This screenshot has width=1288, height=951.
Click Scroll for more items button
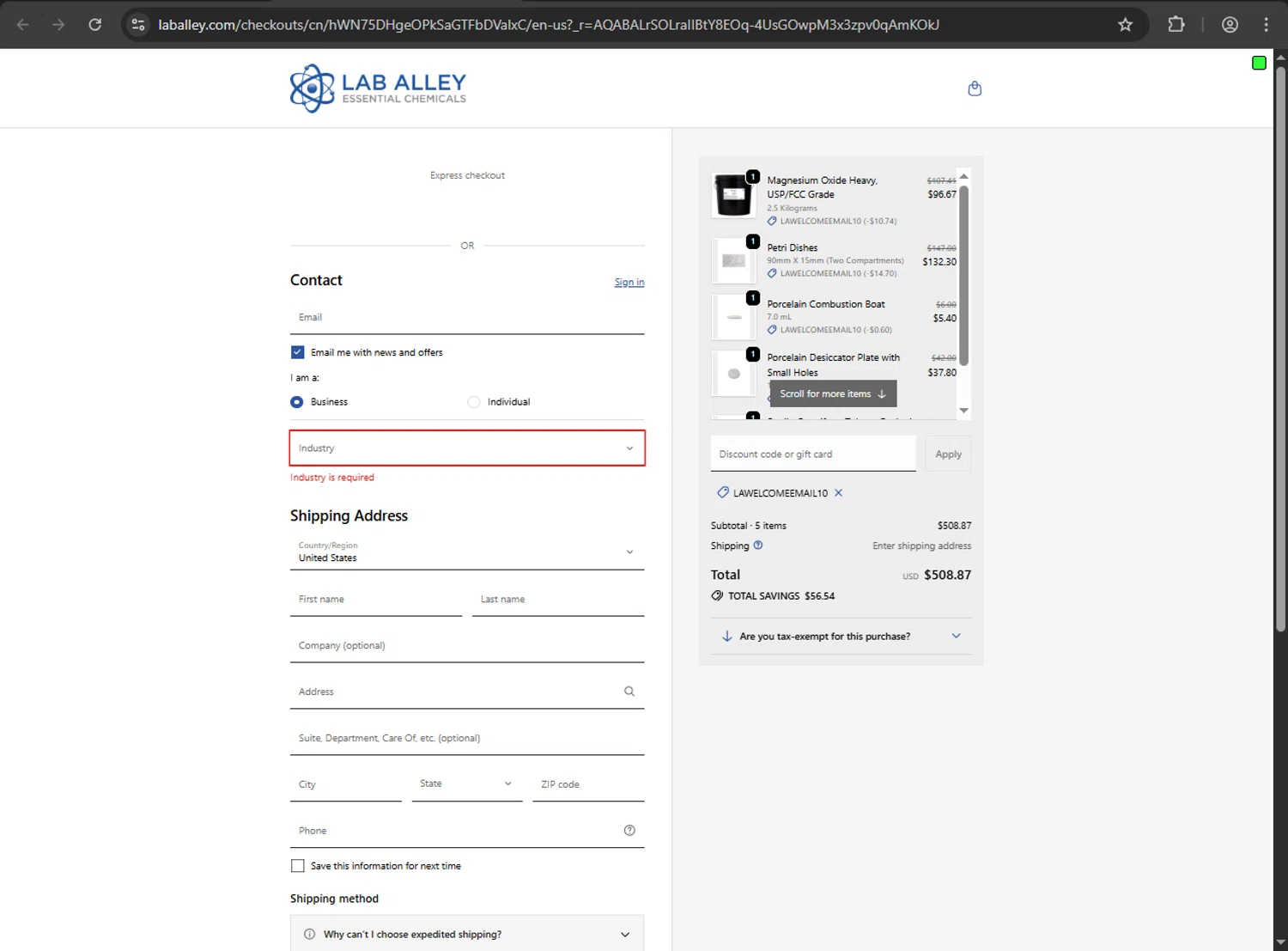pyautogui.click(x=833, y=393)
